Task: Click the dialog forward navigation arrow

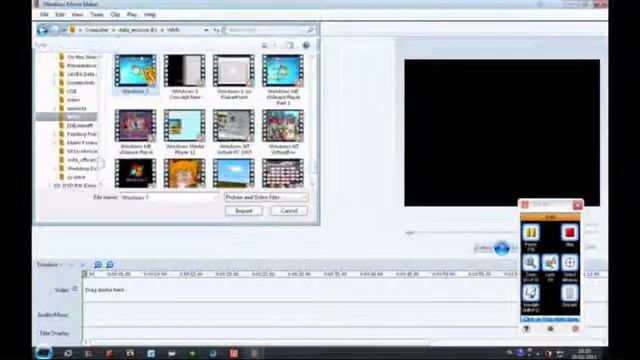Action: [x=54, y=30]
